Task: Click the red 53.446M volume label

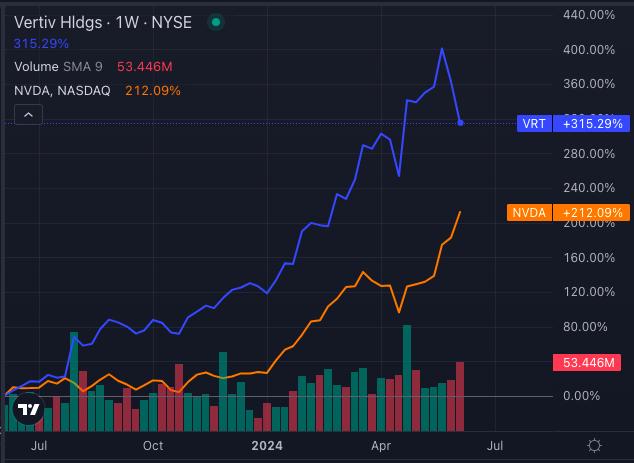Action: click(x=593, y=362)
